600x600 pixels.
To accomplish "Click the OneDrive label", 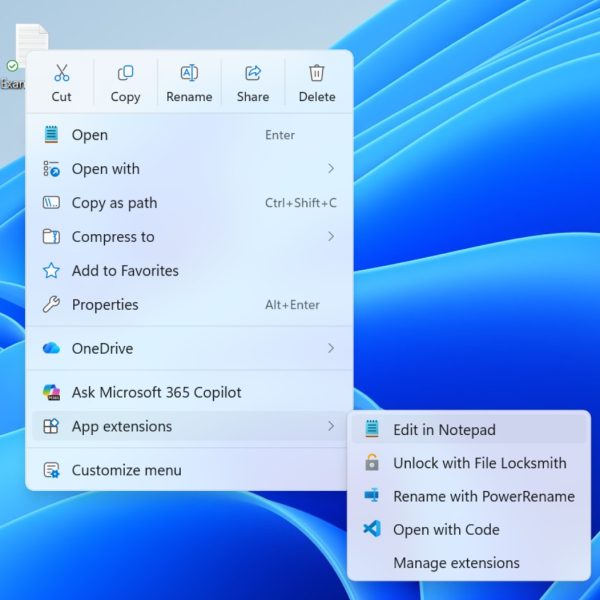I will [103, 348].
